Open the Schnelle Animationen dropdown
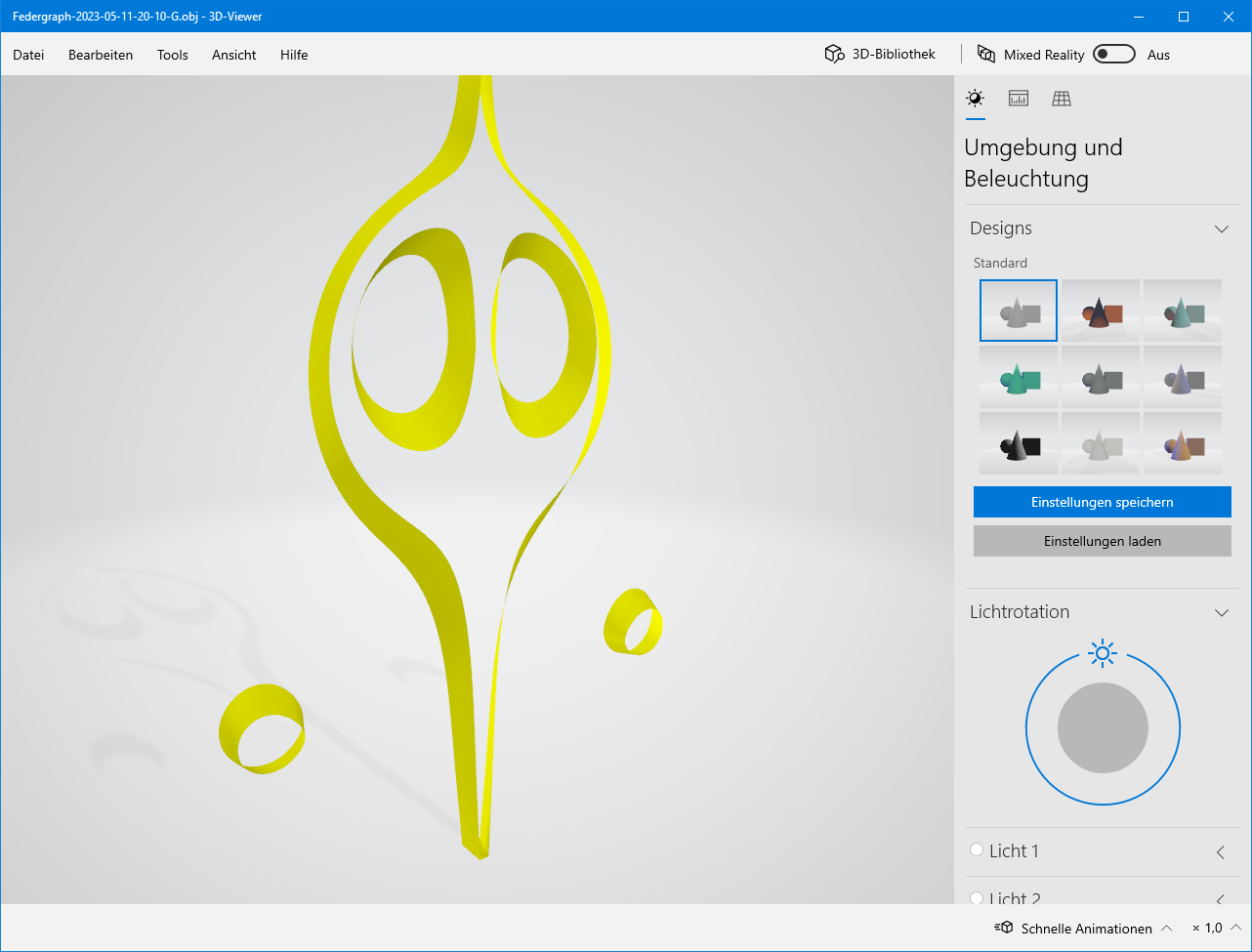The image size is (1252, 952). pos(1165,928)
